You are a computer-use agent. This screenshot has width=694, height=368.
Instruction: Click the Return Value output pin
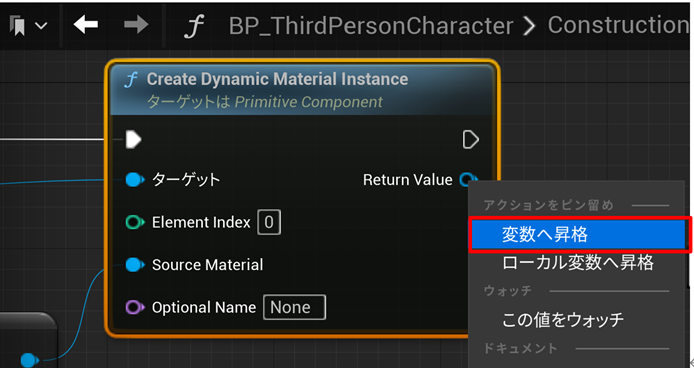(468, 180)
